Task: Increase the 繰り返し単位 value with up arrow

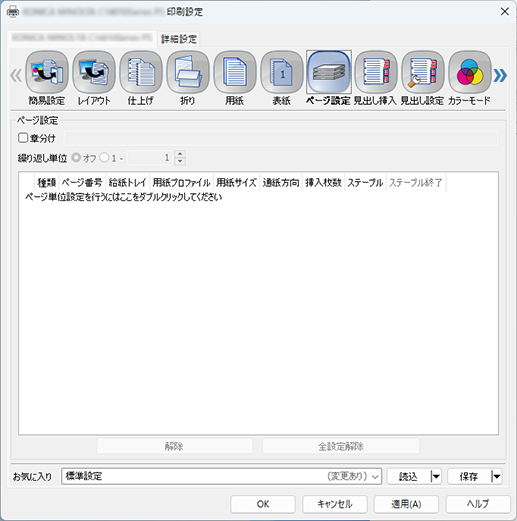Action: click(x=180, y=154)
